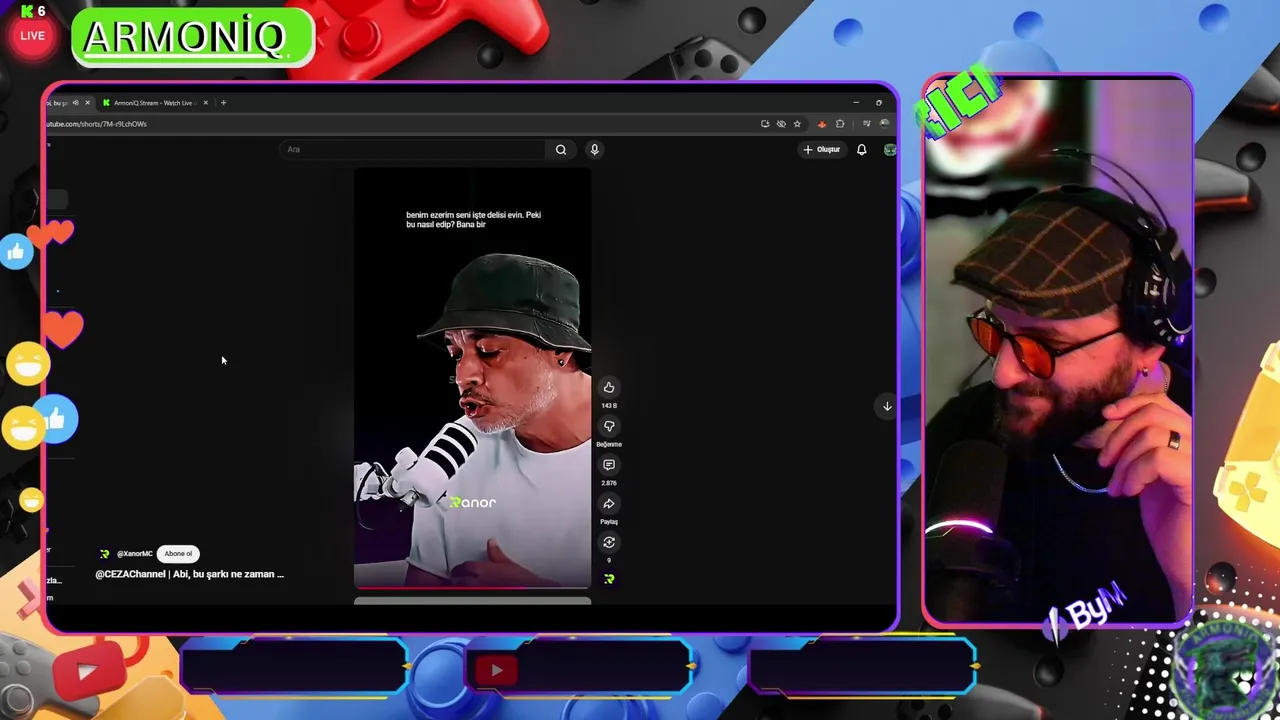Click the address bar URL youtube.com/shorts
1280x720 pixels.
(x=97, y=124)
